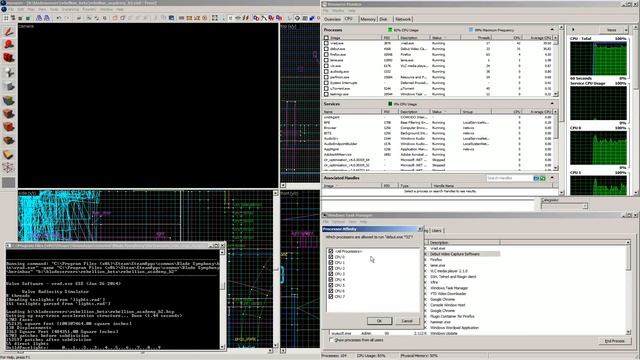Switch to the Memory tab in Resource Monitor
Screen dimensions: 640x360
point(368,19)
